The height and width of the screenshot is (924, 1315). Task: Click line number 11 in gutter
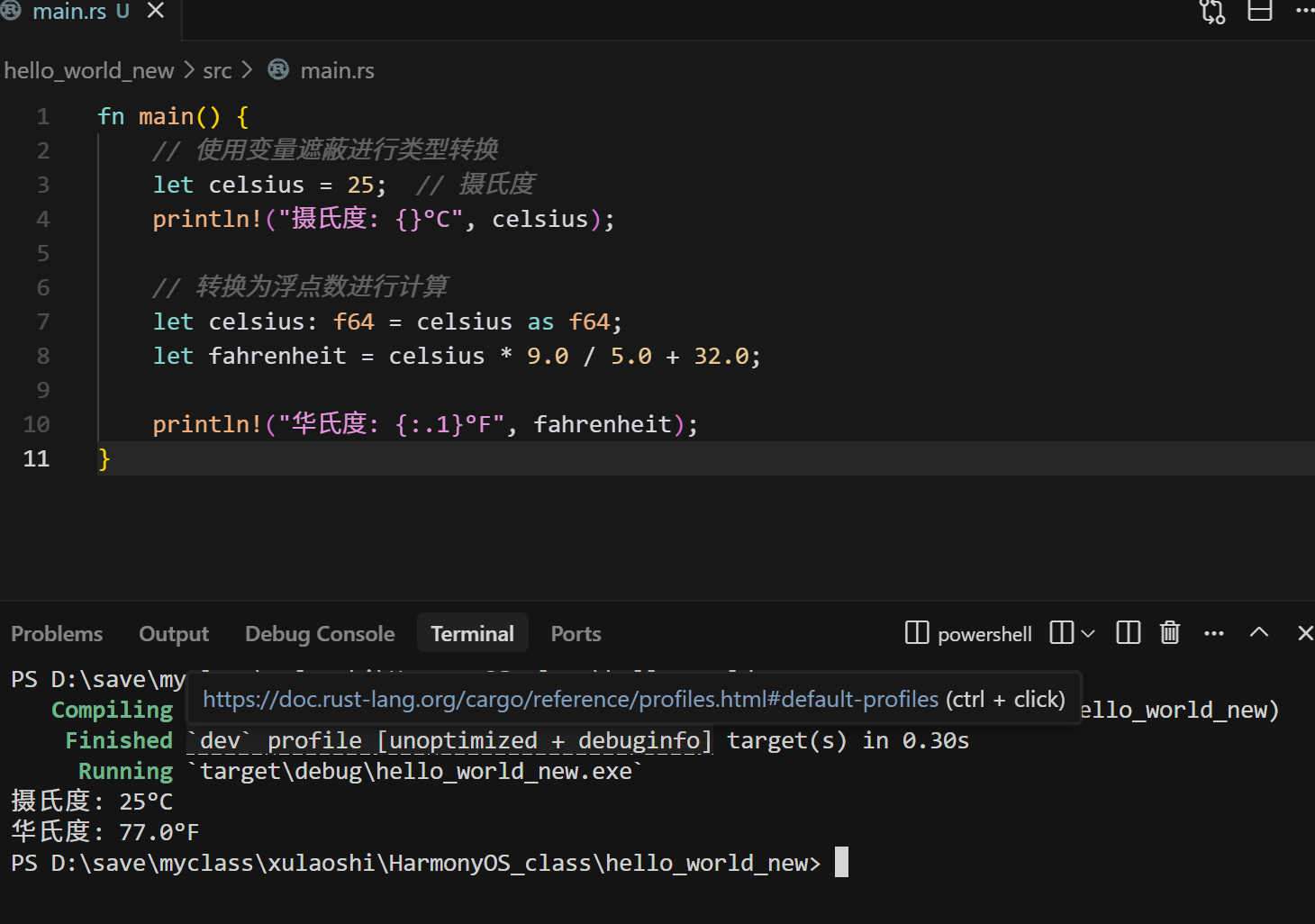36,458
